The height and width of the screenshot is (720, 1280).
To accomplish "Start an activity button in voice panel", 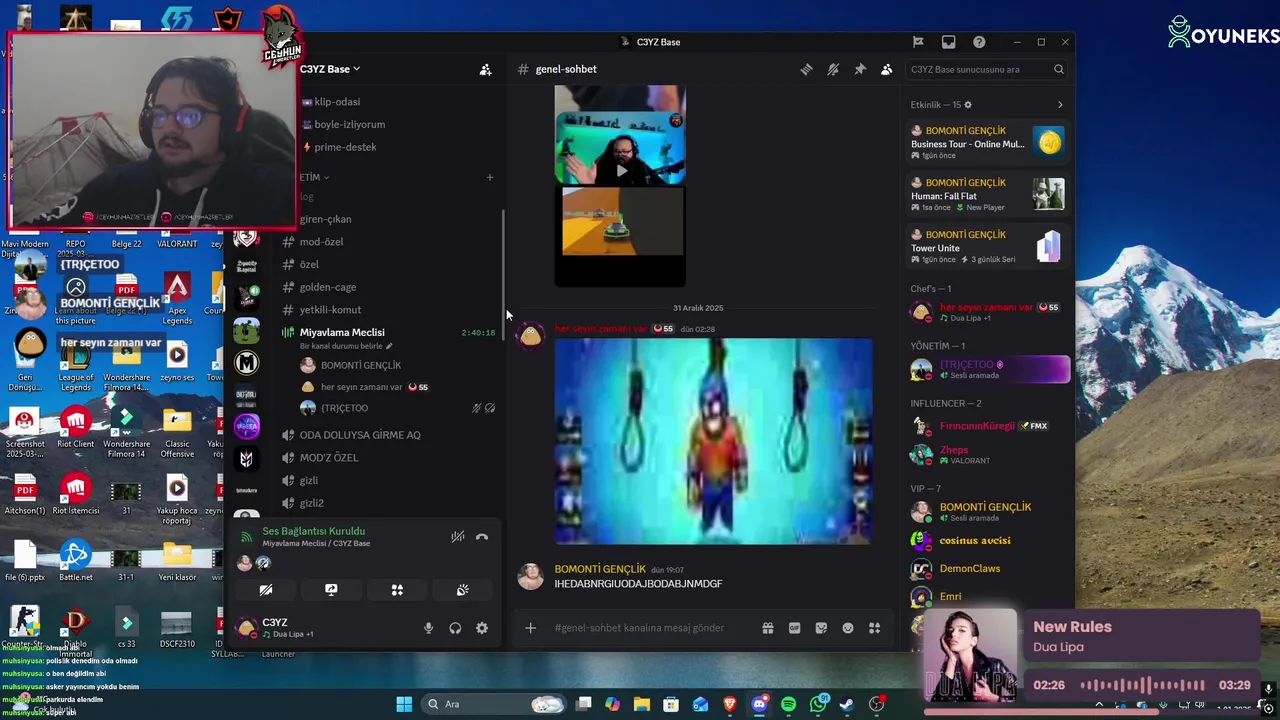I will [x=397, y=590].
